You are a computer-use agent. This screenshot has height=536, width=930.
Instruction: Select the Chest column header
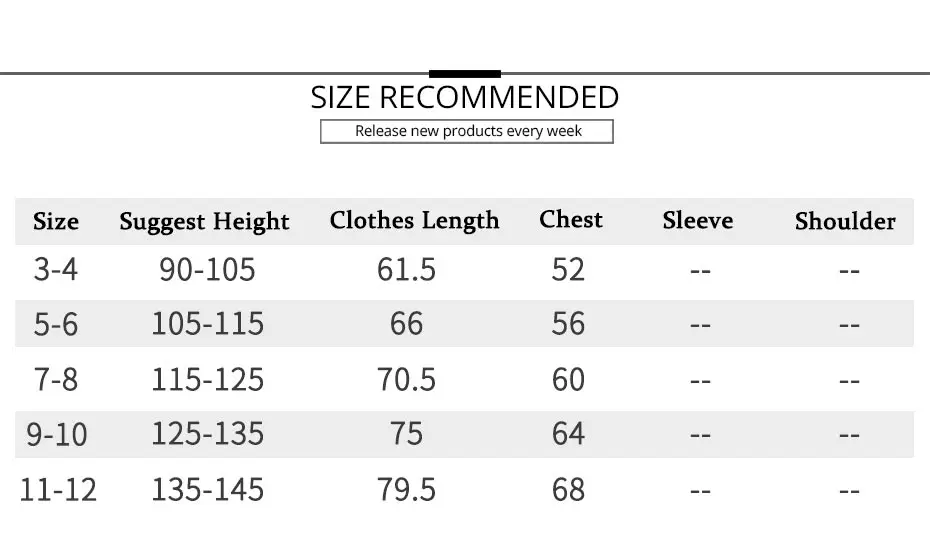(571, 219)
